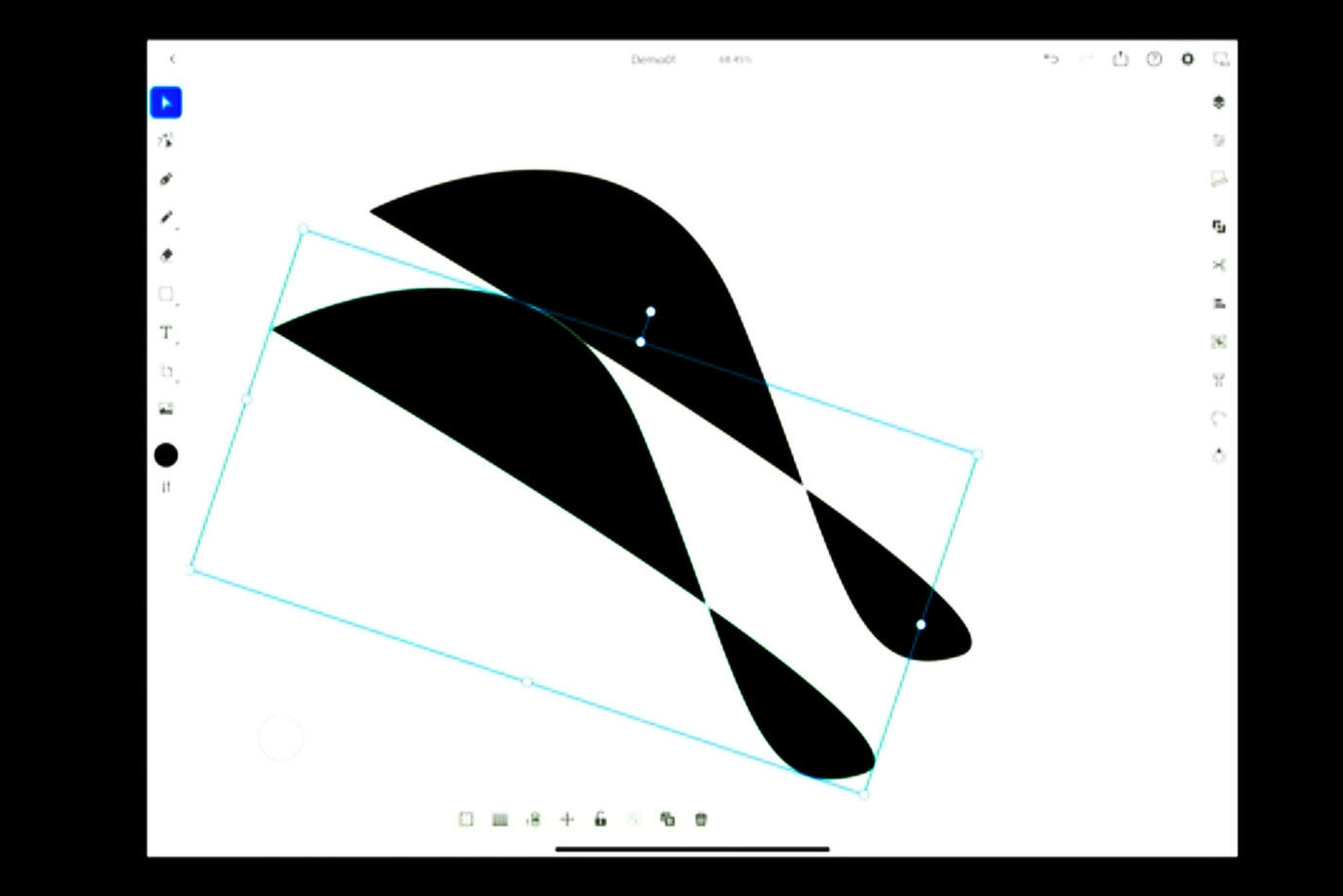Click the empty square stroke icon in bottom bar
Screen dimensions: 1343x896
tap(466, 819)
